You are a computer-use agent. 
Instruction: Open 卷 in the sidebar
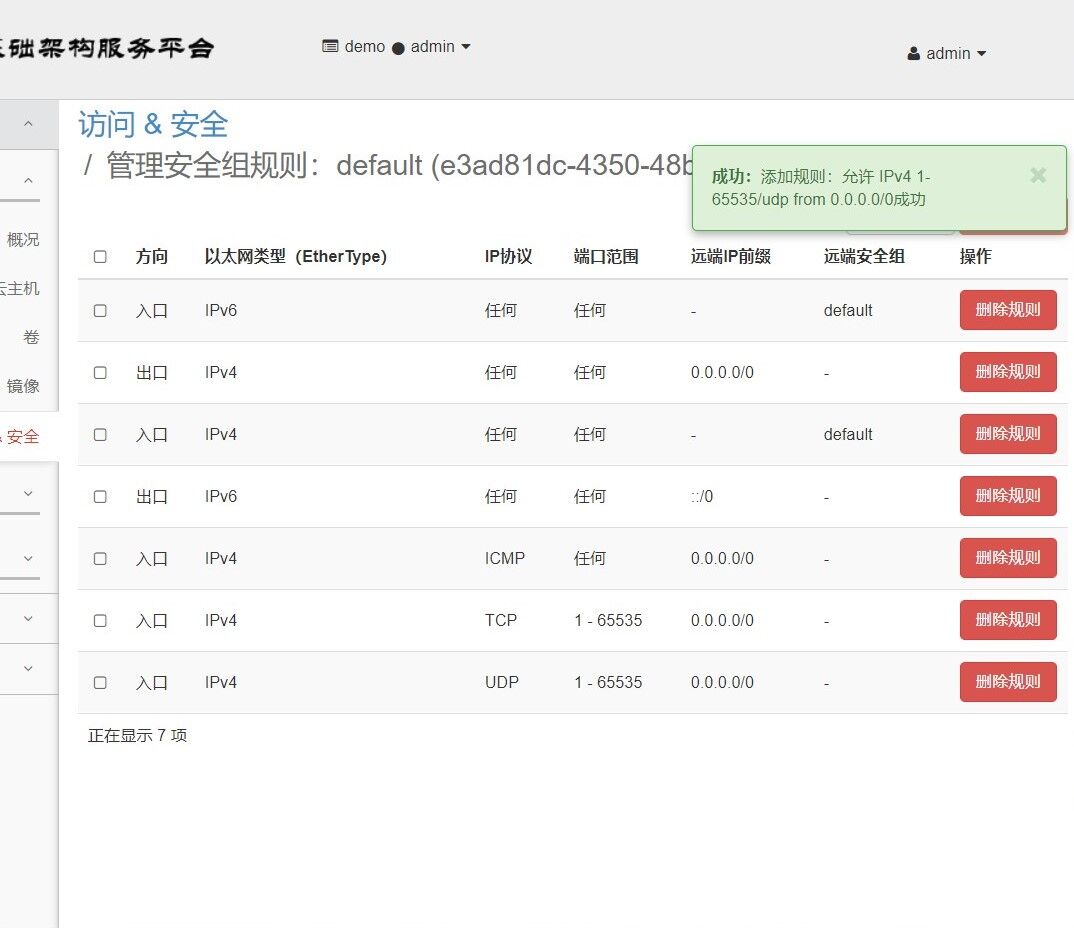click(31, 337)
